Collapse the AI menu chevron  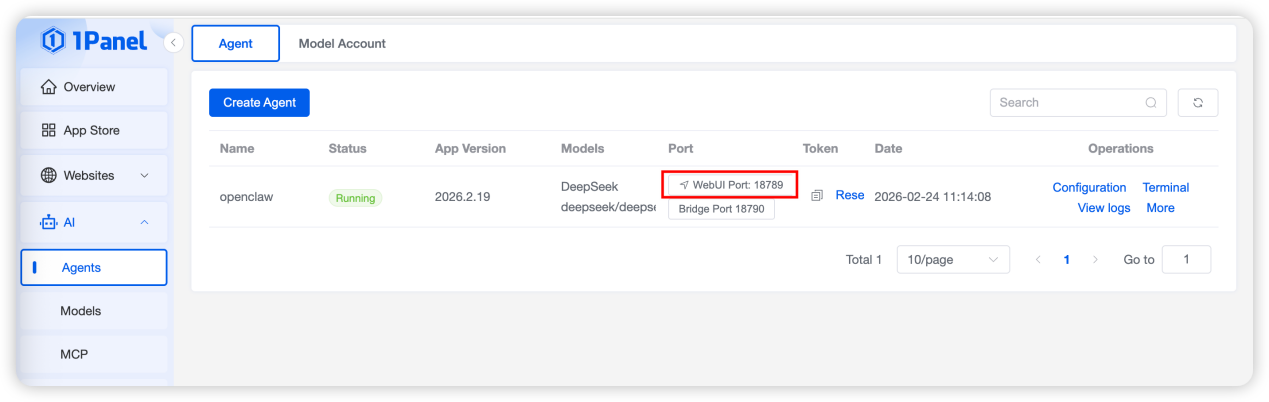pyautogui.click(x=144, y=222)
